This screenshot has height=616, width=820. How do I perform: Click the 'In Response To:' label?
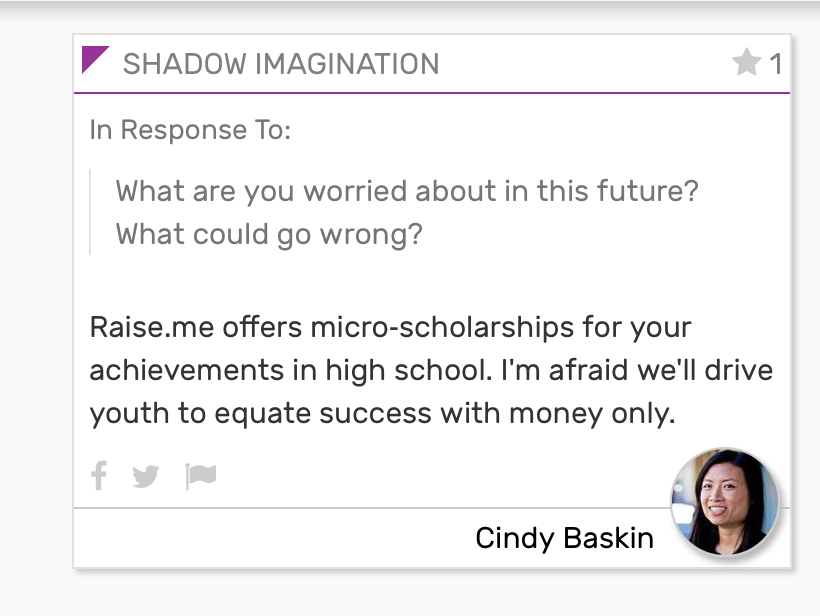point(190,130)
